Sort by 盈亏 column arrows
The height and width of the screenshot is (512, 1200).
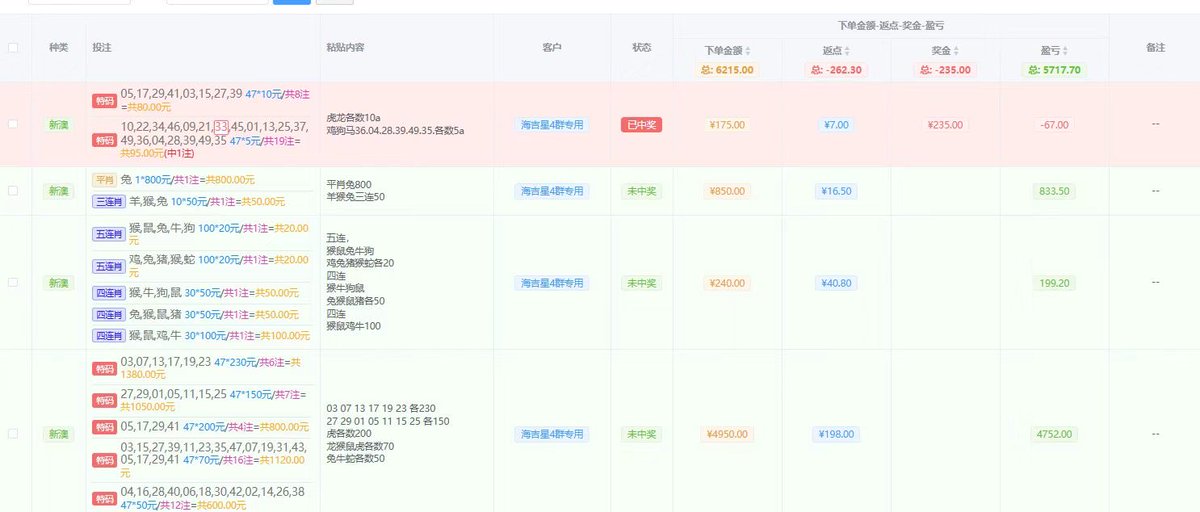click(x=1066, y=51)
